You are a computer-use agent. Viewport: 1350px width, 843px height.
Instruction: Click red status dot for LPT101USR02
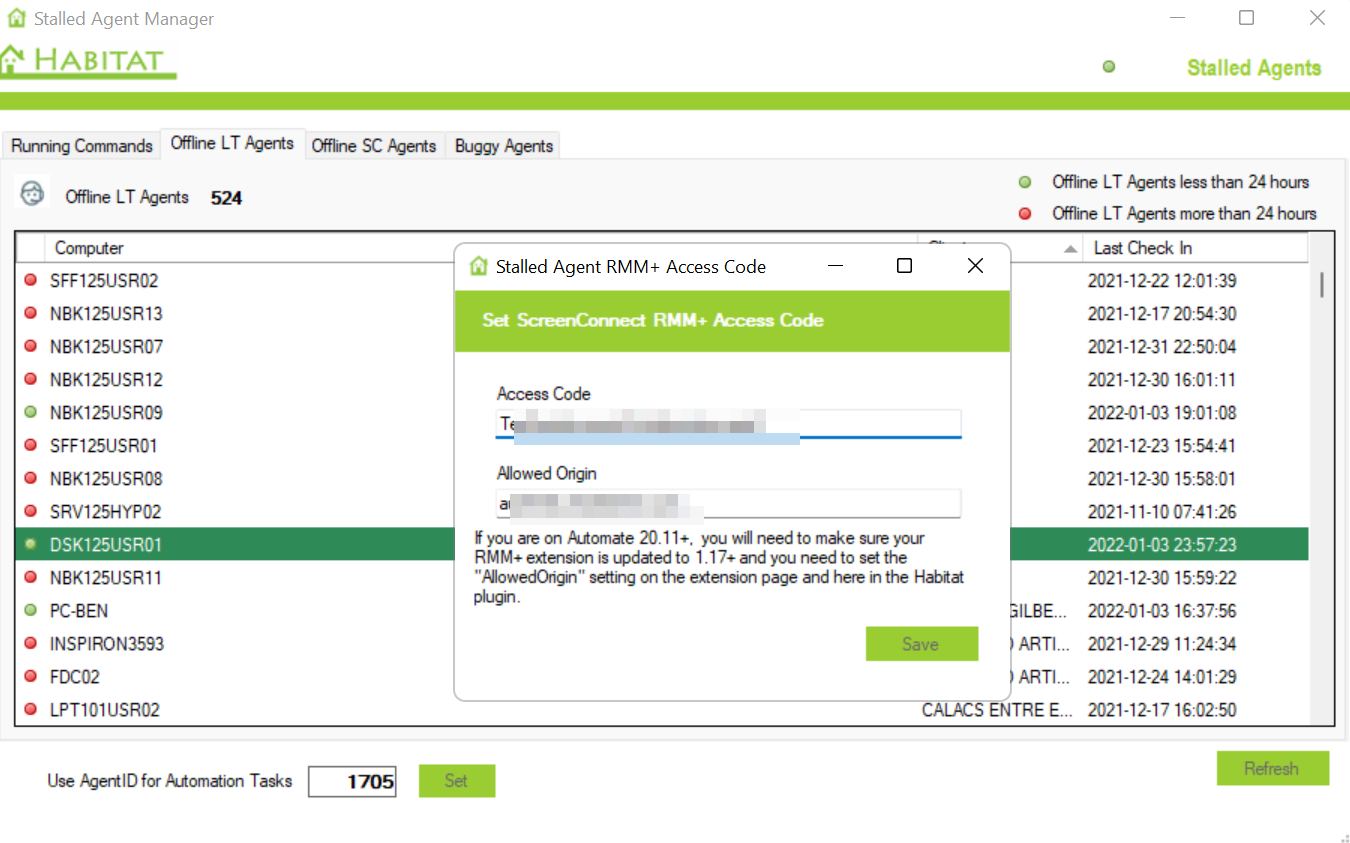[30, 710]
